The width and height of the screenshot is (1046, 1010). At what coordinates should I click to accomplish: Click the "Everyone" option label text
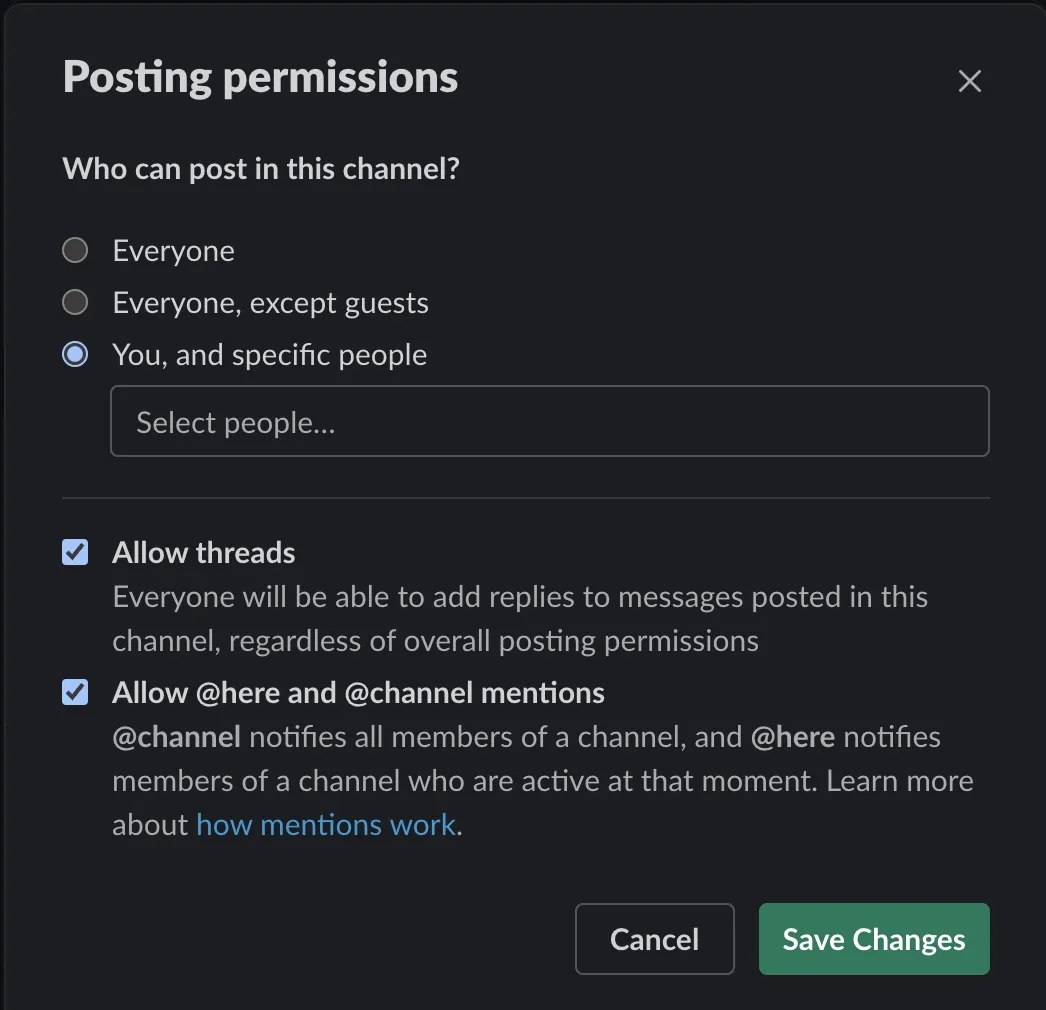click(x=174, y=251)
